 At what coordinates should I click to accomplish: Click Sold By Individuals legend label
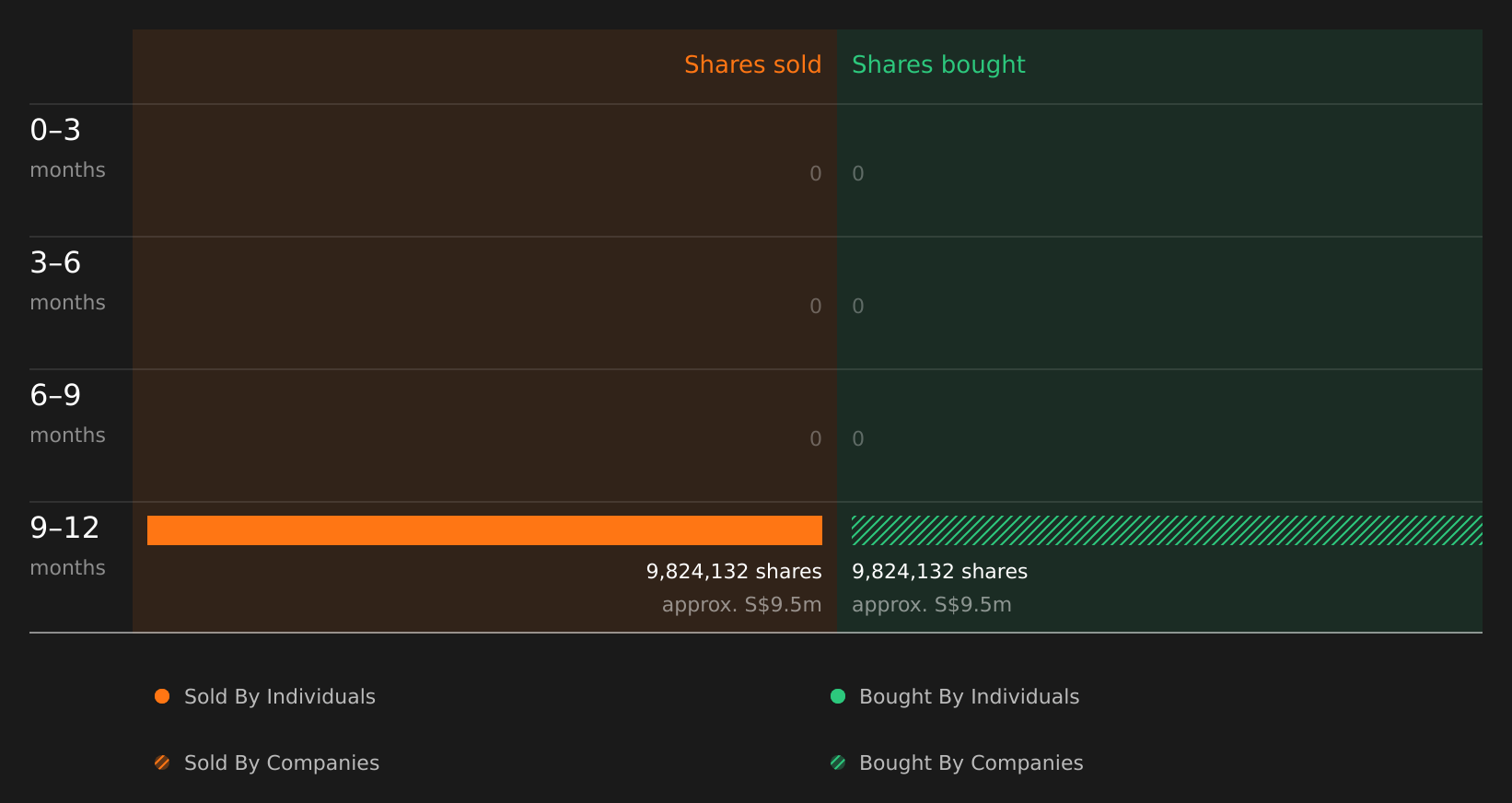click(280, 696)
